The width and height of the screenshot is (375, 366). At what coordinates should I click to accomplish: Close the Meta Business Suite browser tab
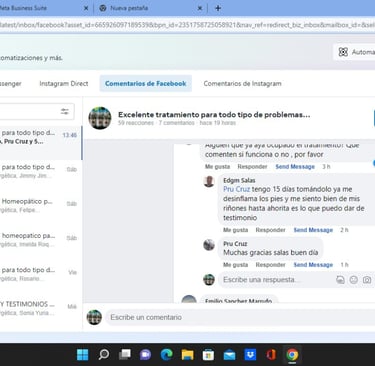tap(86, 8)
